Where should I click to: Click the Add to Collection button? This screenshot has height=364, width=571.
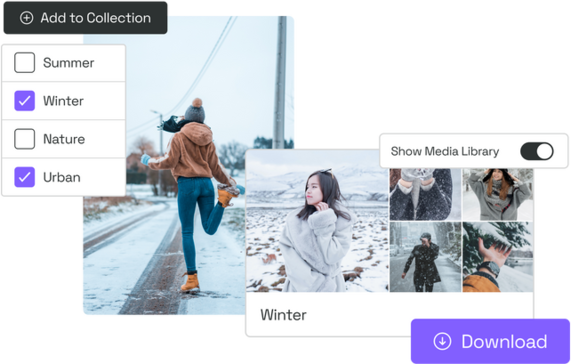pyautogui.click(x=86, y=18)
